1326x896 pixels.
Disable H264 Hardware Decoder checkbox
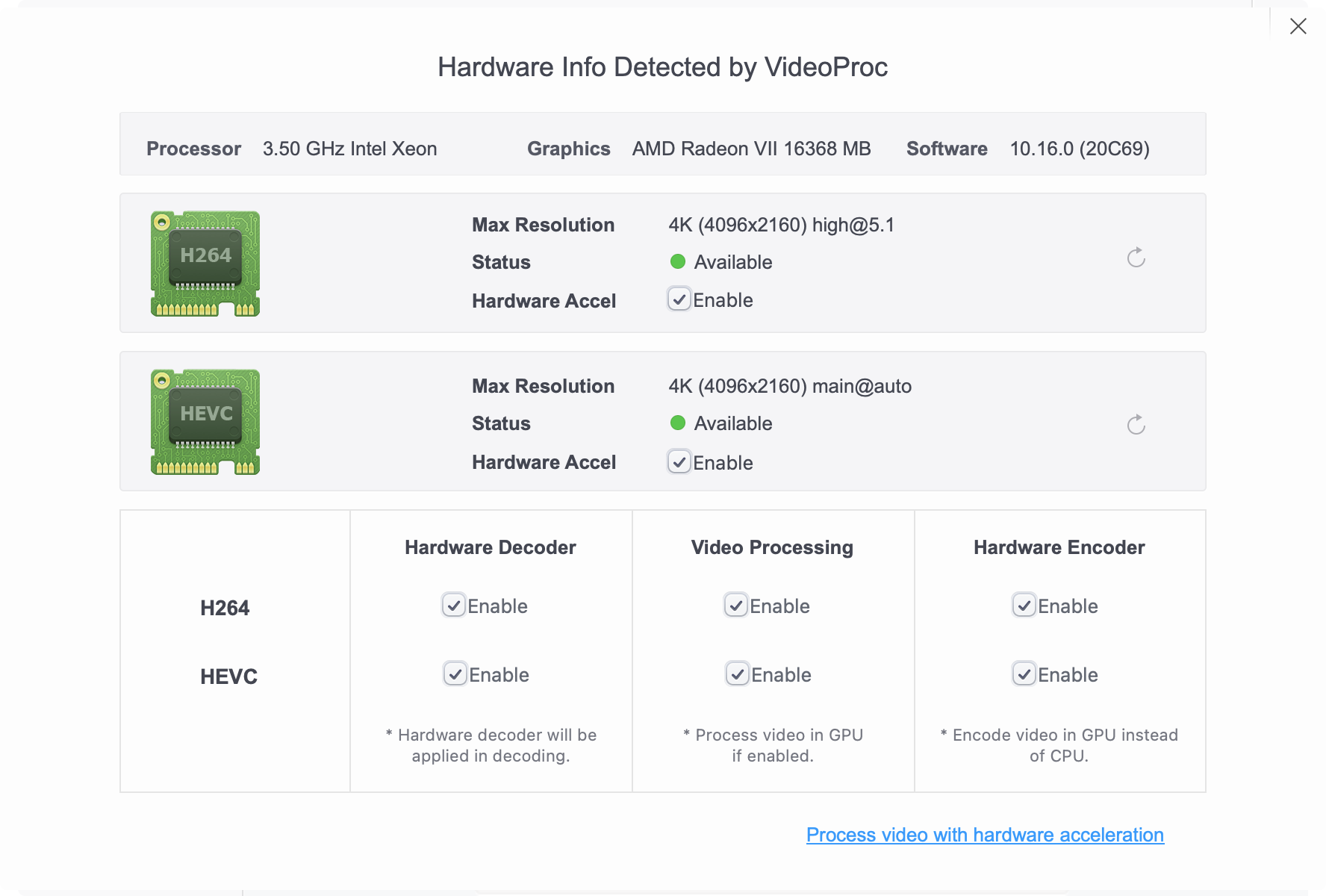click(x=454, y=606)
